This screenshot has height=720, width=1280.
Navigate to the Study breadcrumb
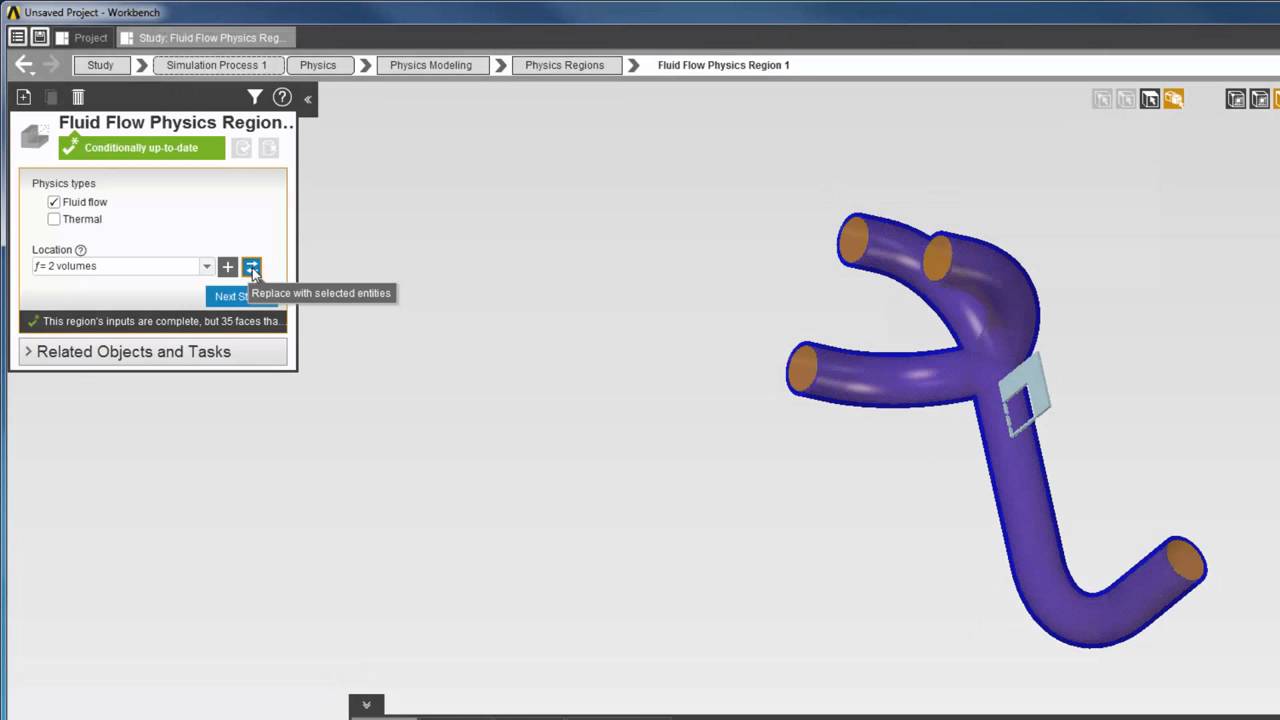click(100, 65)
